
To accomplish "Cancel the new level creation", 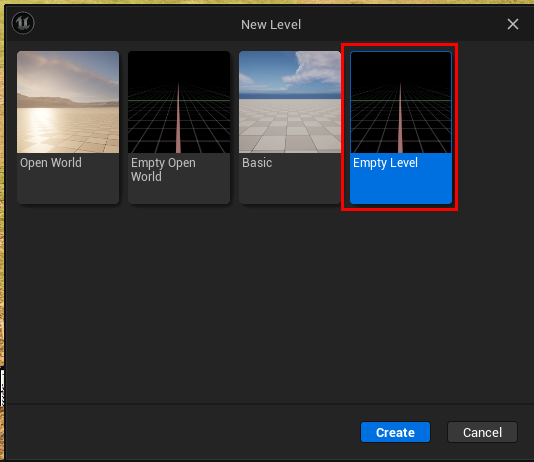I will pyautogui.click(x=482, y=432).
